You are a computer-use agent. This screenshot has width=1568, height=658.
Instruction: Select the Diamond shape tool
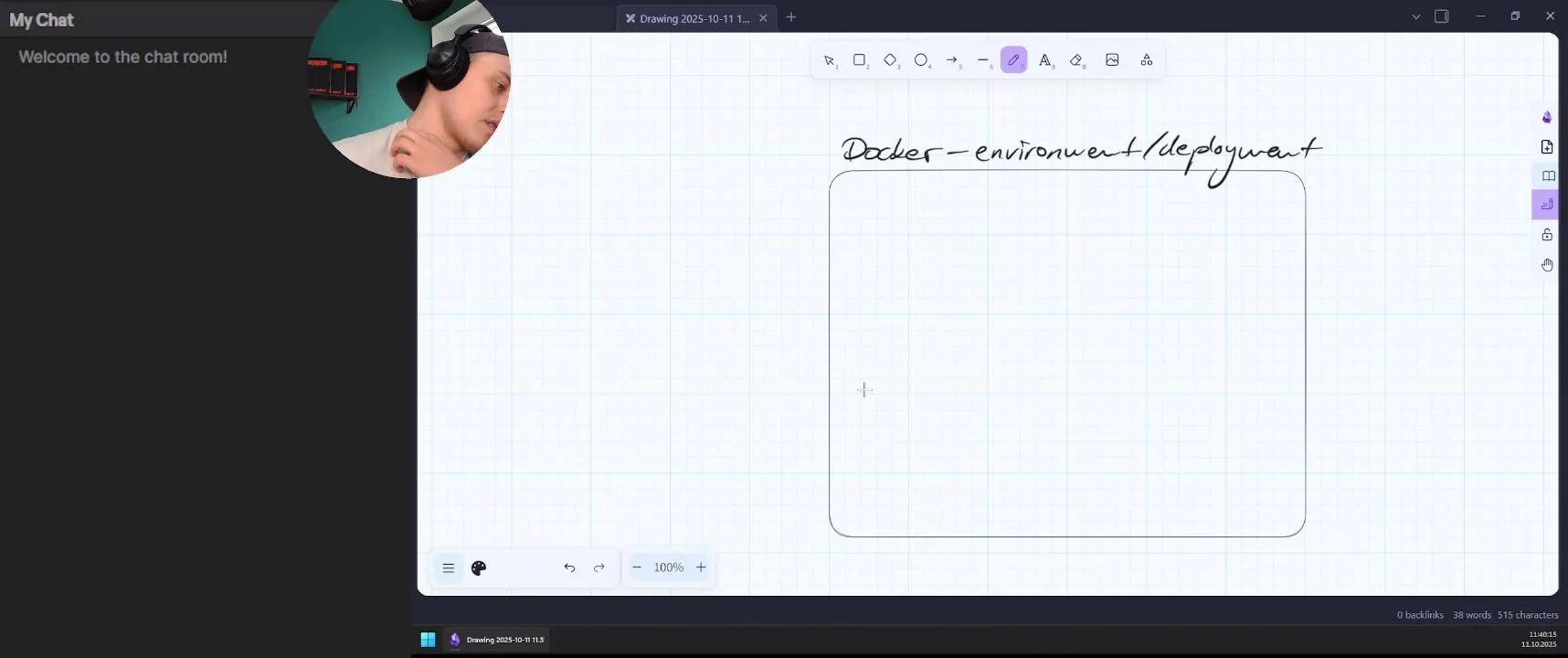click(x=891, y=60)
